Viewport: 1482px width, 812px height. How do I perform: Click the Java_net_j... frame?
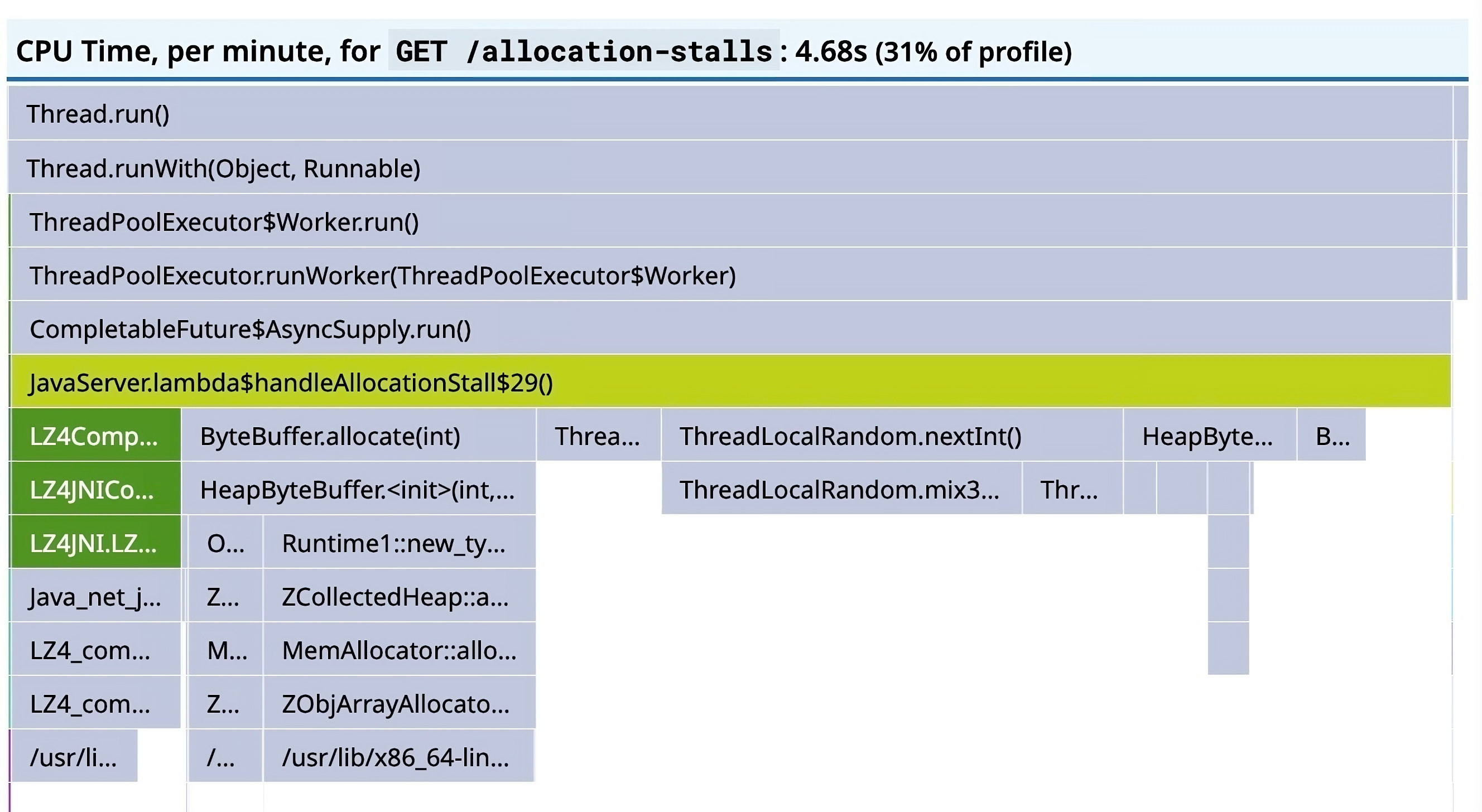(95, 597)
